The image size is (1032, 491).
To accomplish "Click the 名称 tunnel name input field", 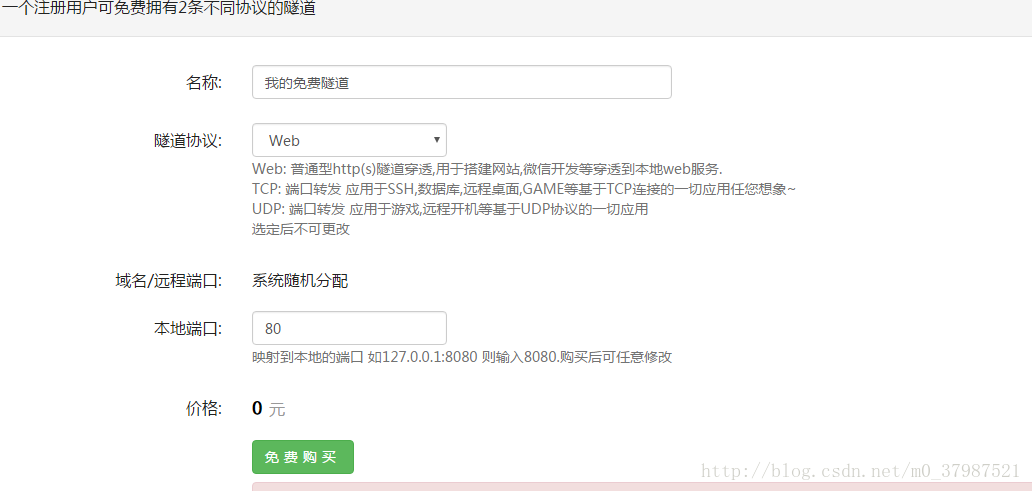I will click(x=461, y=82).
